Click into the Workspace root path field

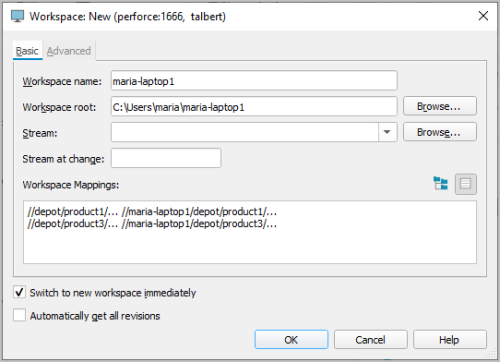coord(254,107)
